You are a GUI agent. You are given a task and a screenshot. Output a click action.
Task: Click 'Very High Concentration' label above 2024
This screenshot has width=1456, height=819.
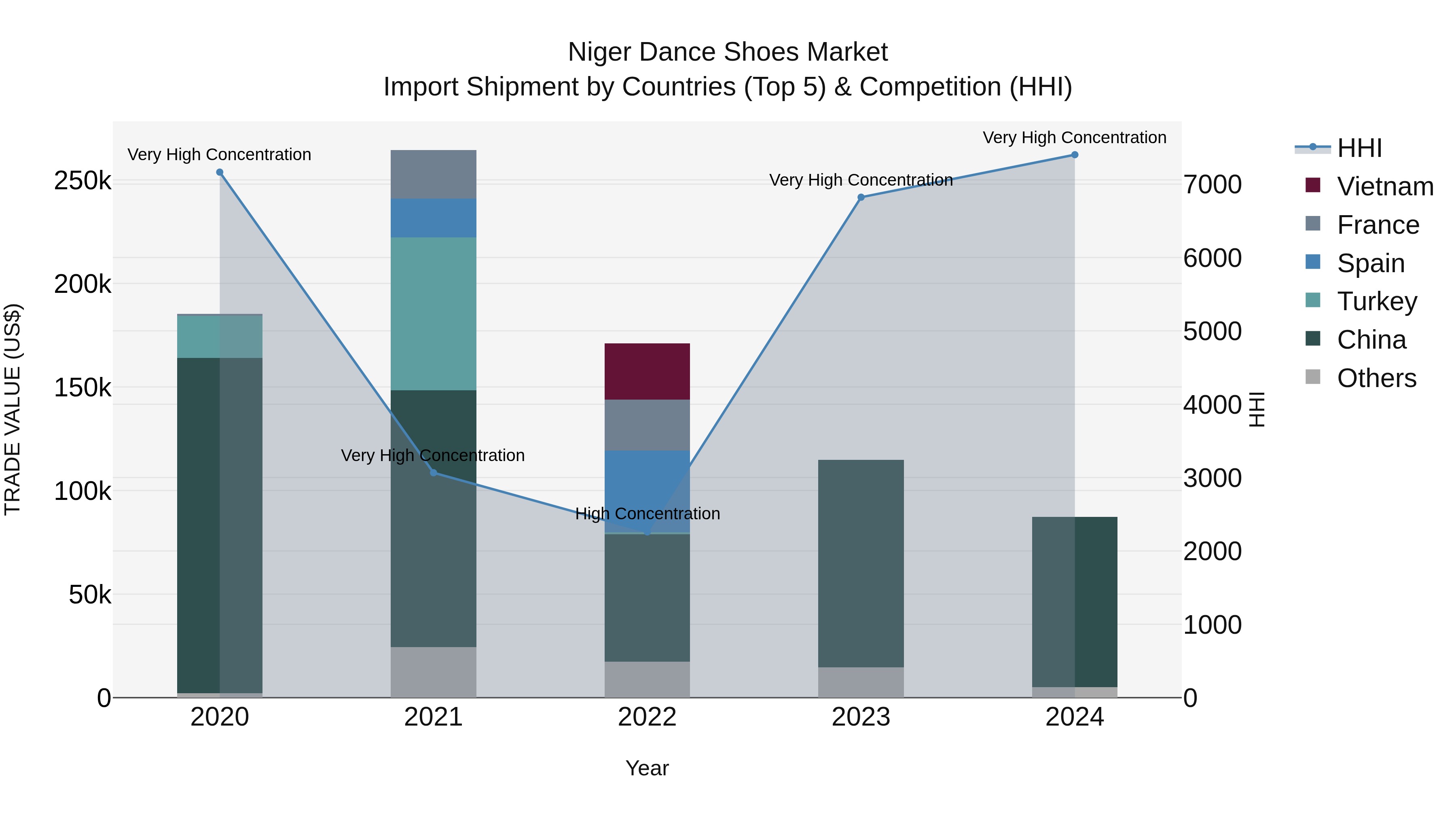(1075, 138)
